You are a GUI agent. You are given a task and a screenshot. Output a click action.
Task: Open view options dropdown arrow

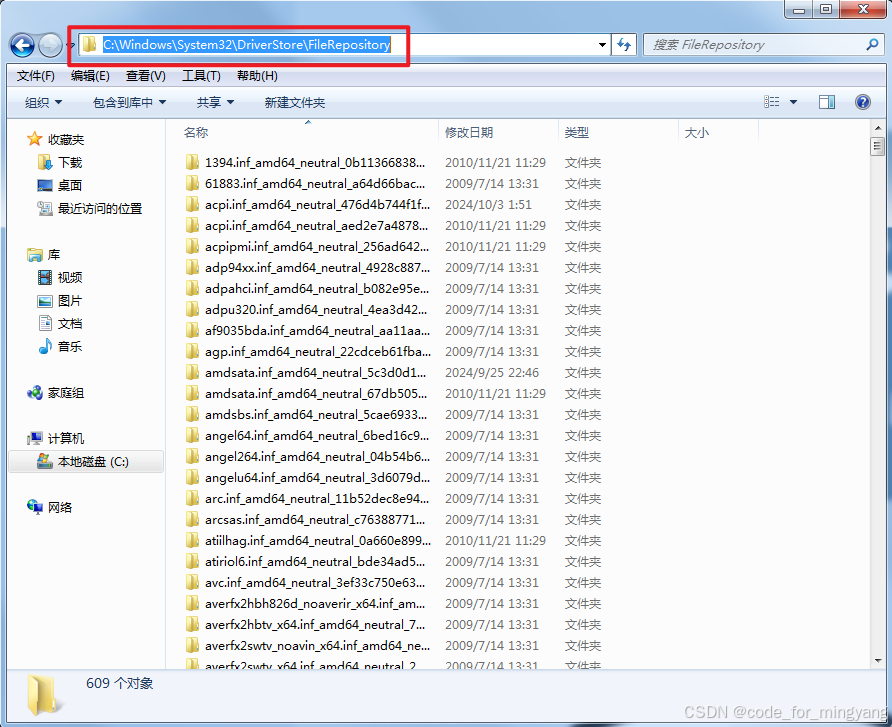pos(794,102)
